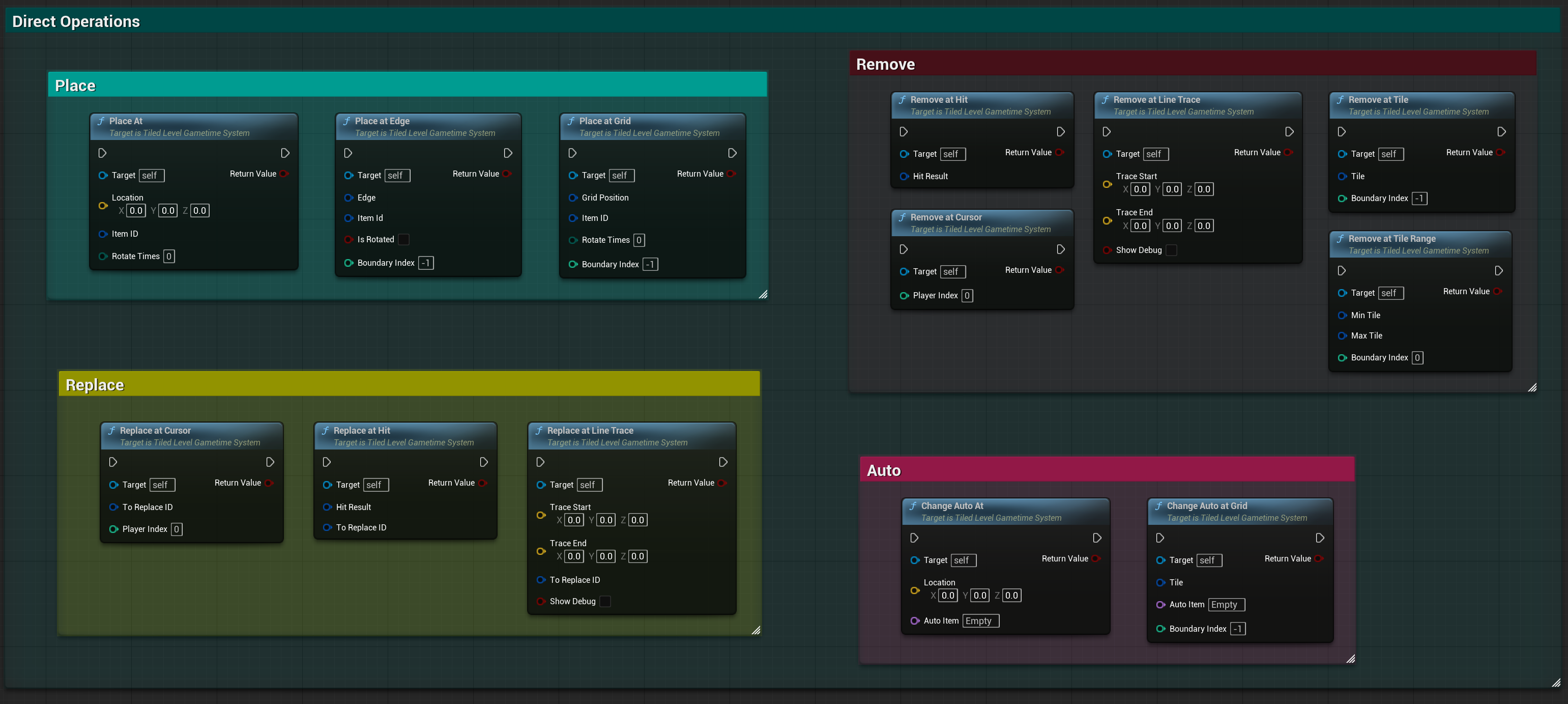Click Auto Item pin on Change Auto at Grid

pos(1160,604)
